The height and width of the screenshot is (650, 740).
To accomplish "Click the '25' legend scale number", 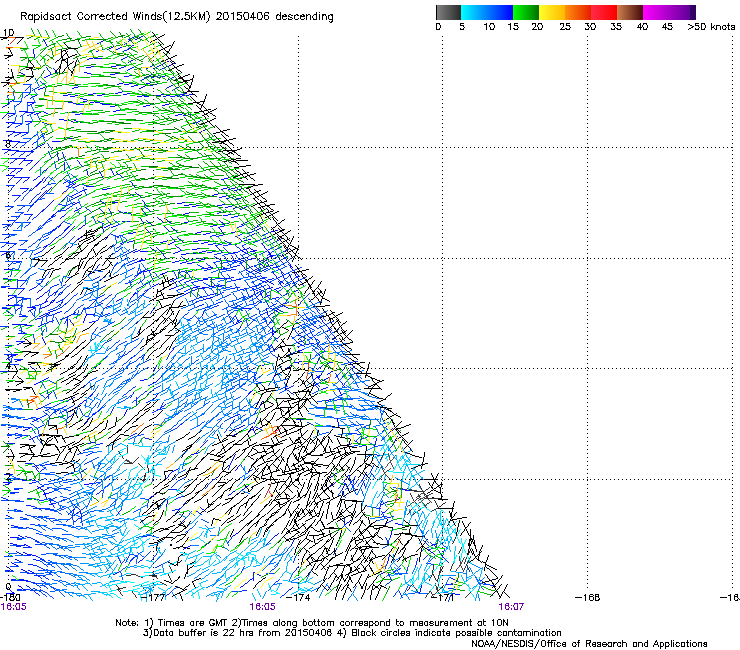I will click(x=565, y=27).
